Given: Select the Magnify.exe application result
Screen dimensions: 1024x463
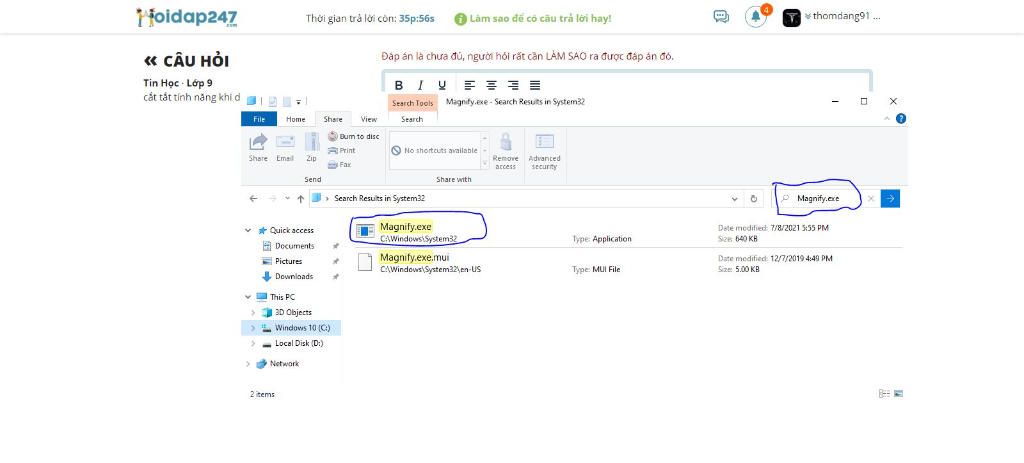Looking at the screenshot, I should 629,232.
